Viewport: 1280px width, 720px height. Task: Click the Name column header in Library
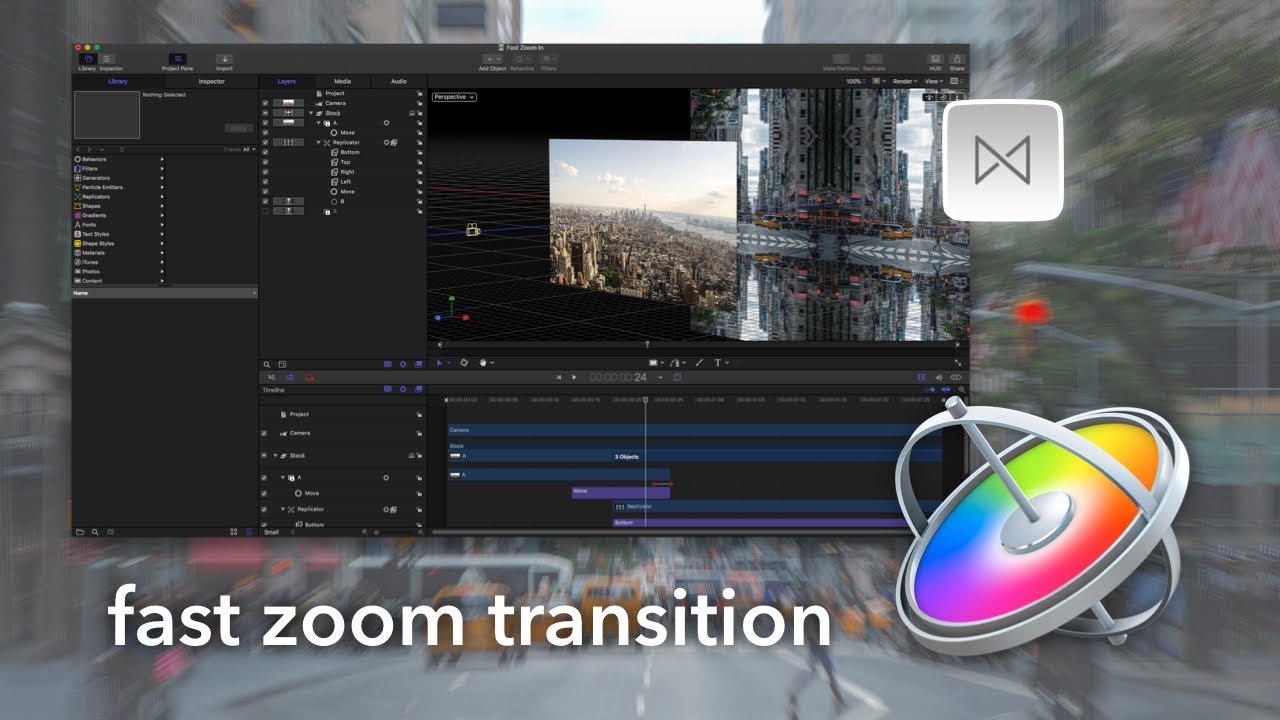(165, 293)
